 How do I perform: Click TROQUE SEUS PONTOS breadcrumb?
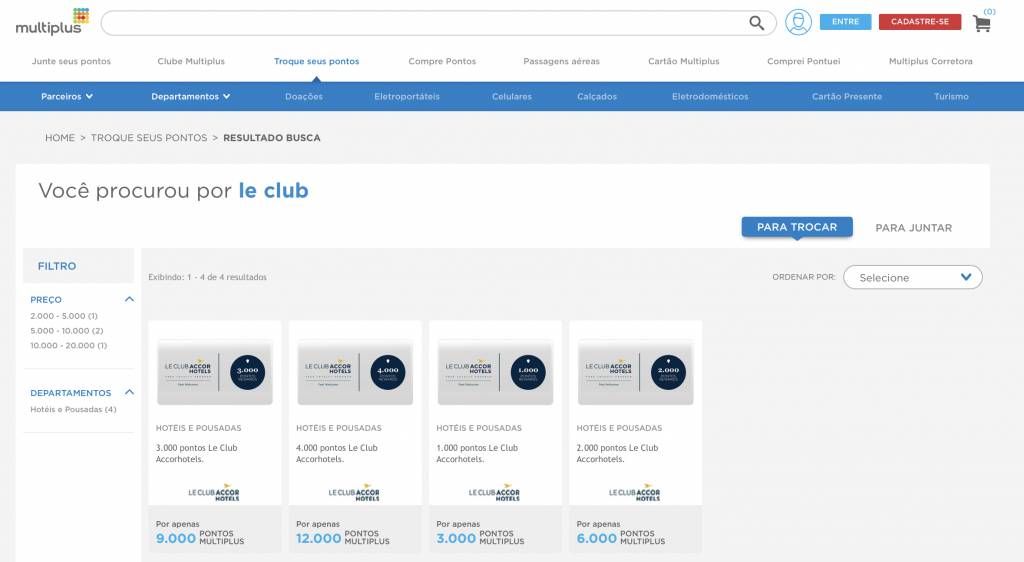pyautogui.click(x=149, y=138)
